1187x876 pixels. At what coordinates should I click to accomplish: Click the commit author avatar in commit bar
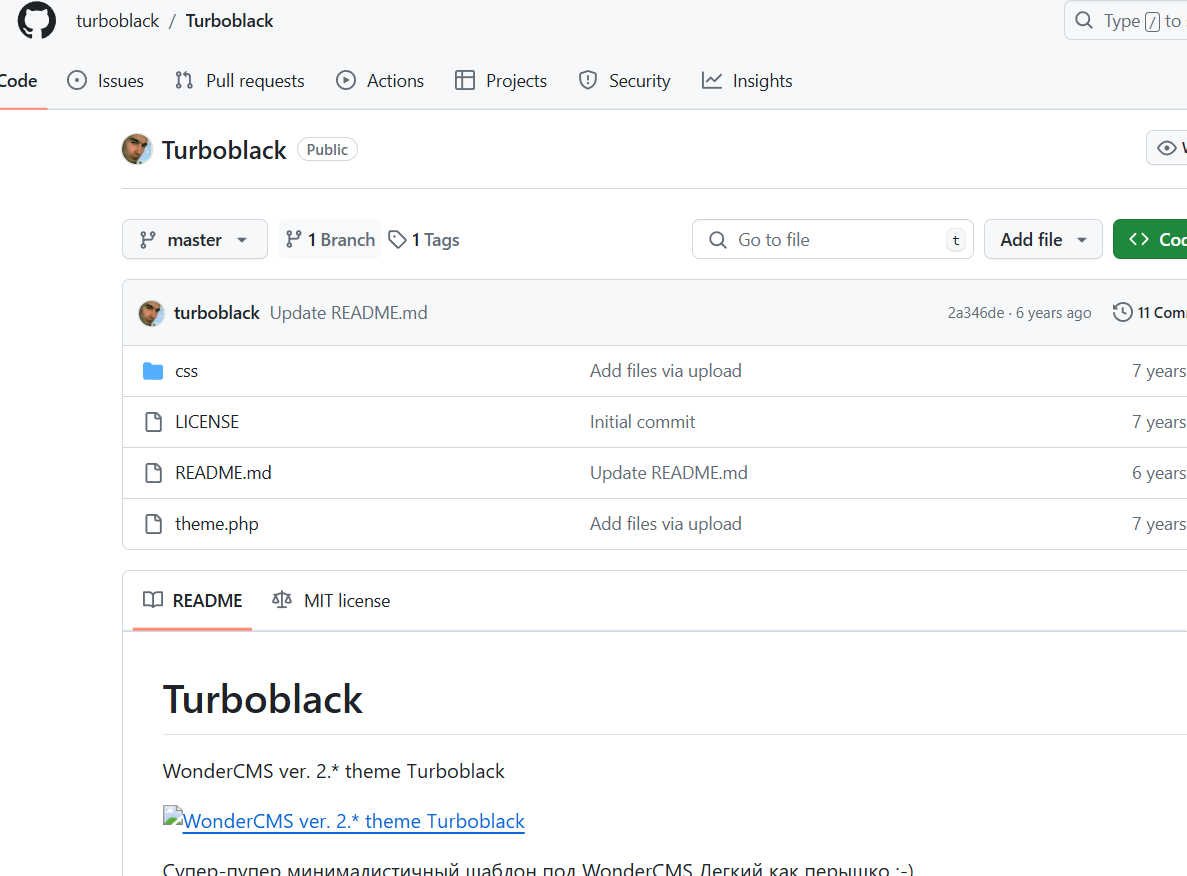coord(151,313)
